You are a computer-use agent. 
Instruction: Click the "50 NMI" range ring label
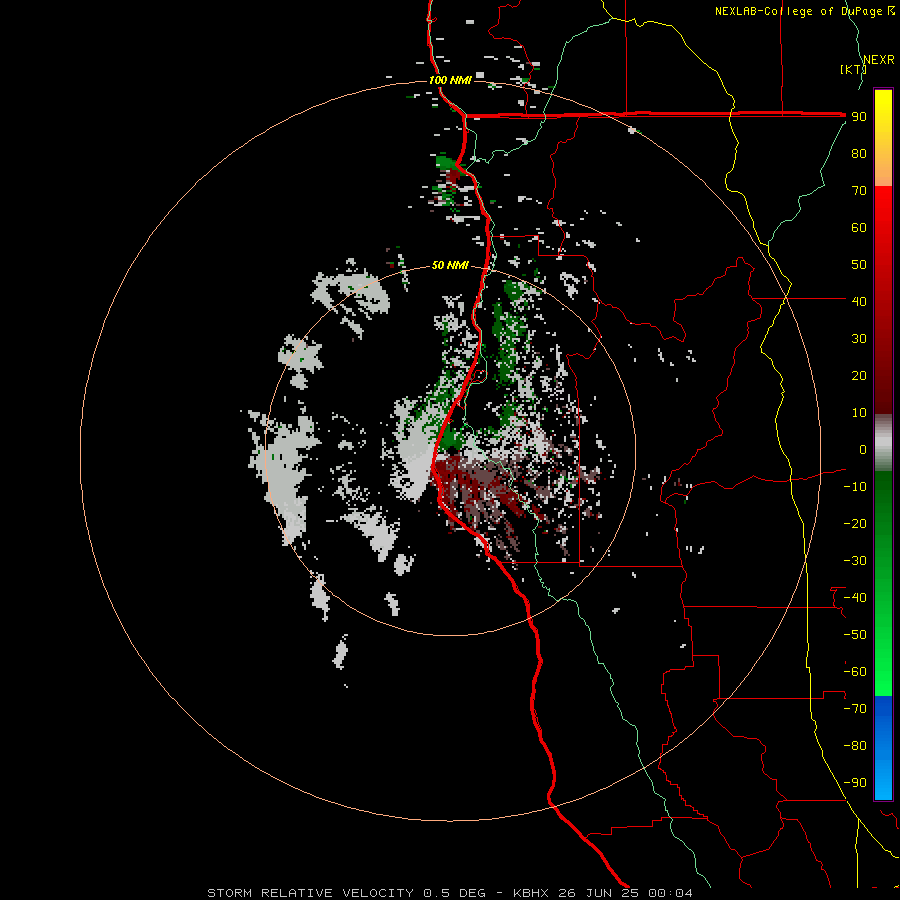tap(450, 265)
